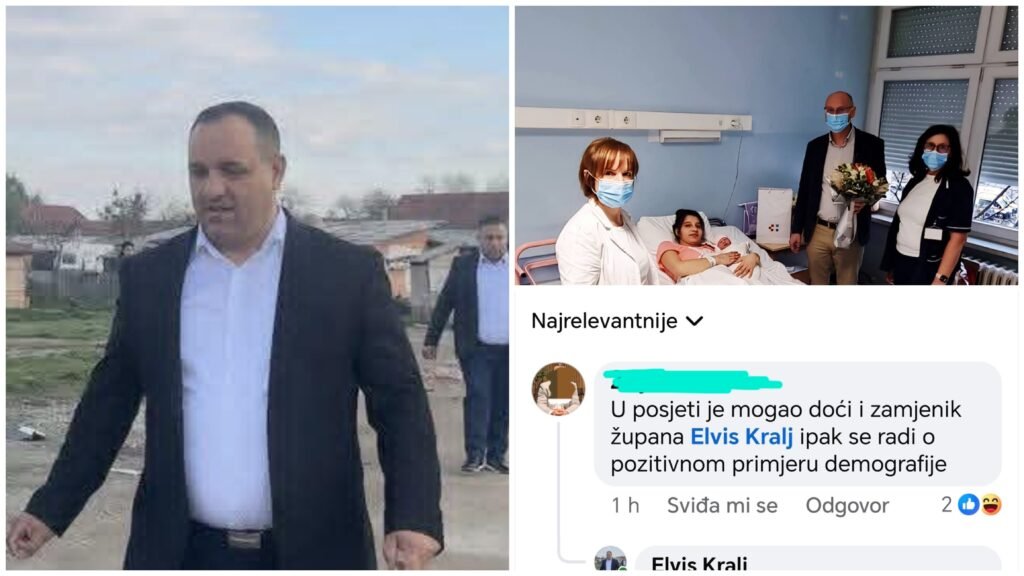Show the reaction count of 2
The width and height of the screenshot is (1024, 576).
click(x=947, y=504)
